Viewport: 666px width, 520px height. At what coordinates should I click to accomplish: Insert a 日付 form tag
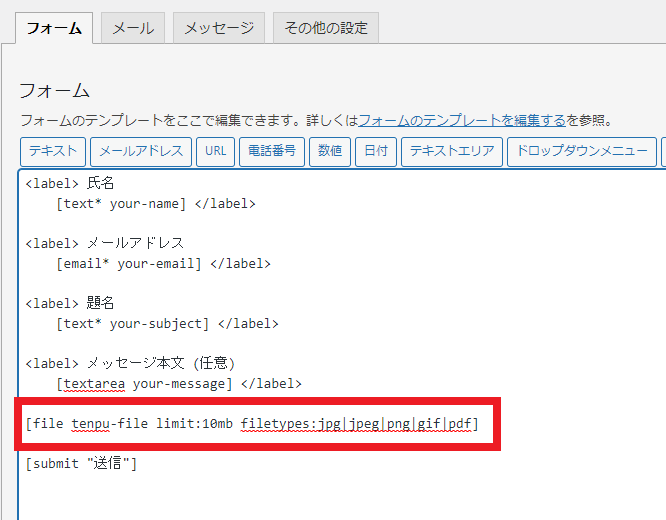click(375, 152)
